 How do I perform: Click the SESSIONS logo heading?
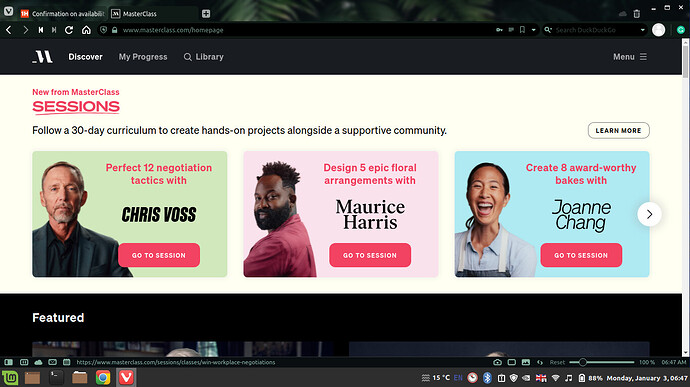tap(76, 107)
